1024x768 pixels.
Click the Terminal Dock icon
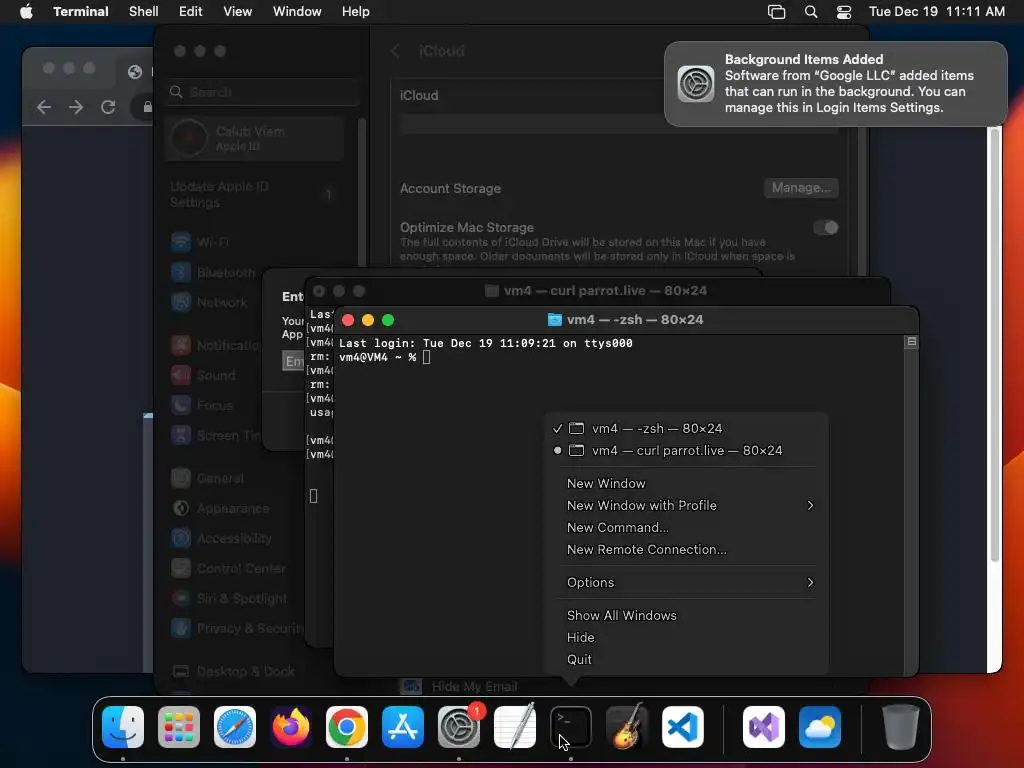point(571,727)
